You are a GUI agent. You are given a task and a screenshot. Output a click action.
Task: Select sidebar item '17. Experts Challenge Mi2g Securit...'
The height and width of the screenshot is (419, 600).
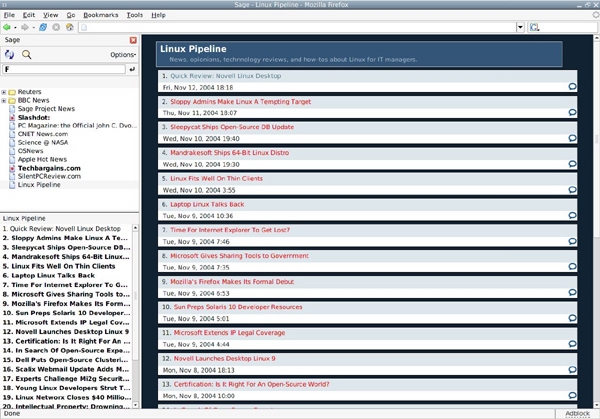point(66,378)
